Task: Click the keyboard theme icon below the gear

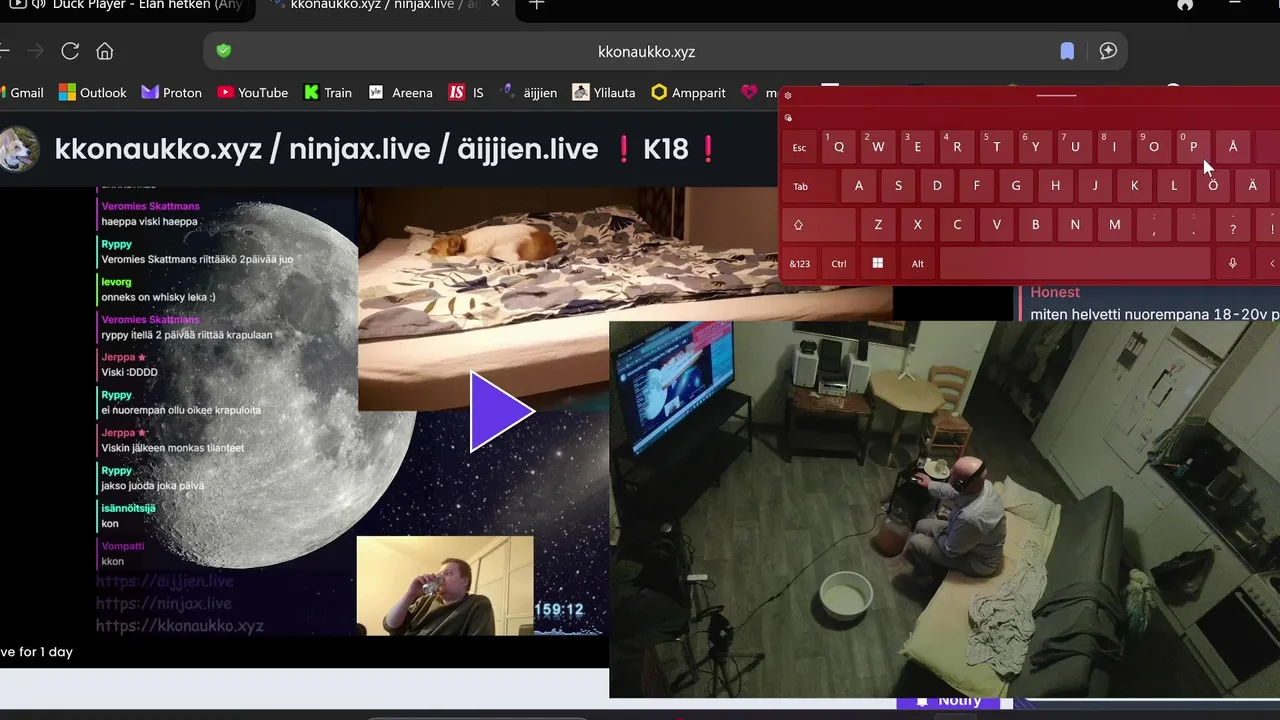Action: (788, 118)
